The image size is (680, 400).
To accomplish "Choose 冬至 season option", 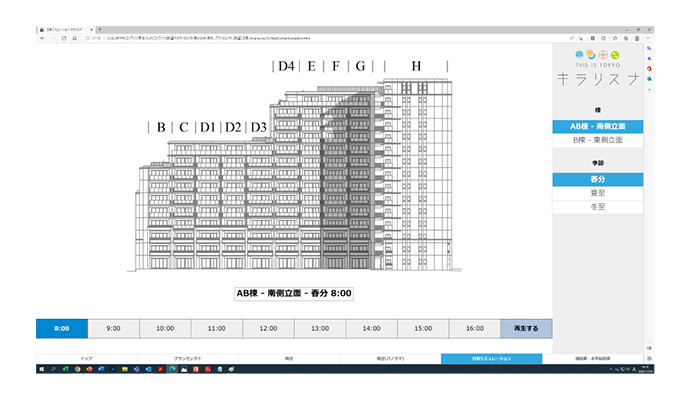I will [x=597, y=206].
